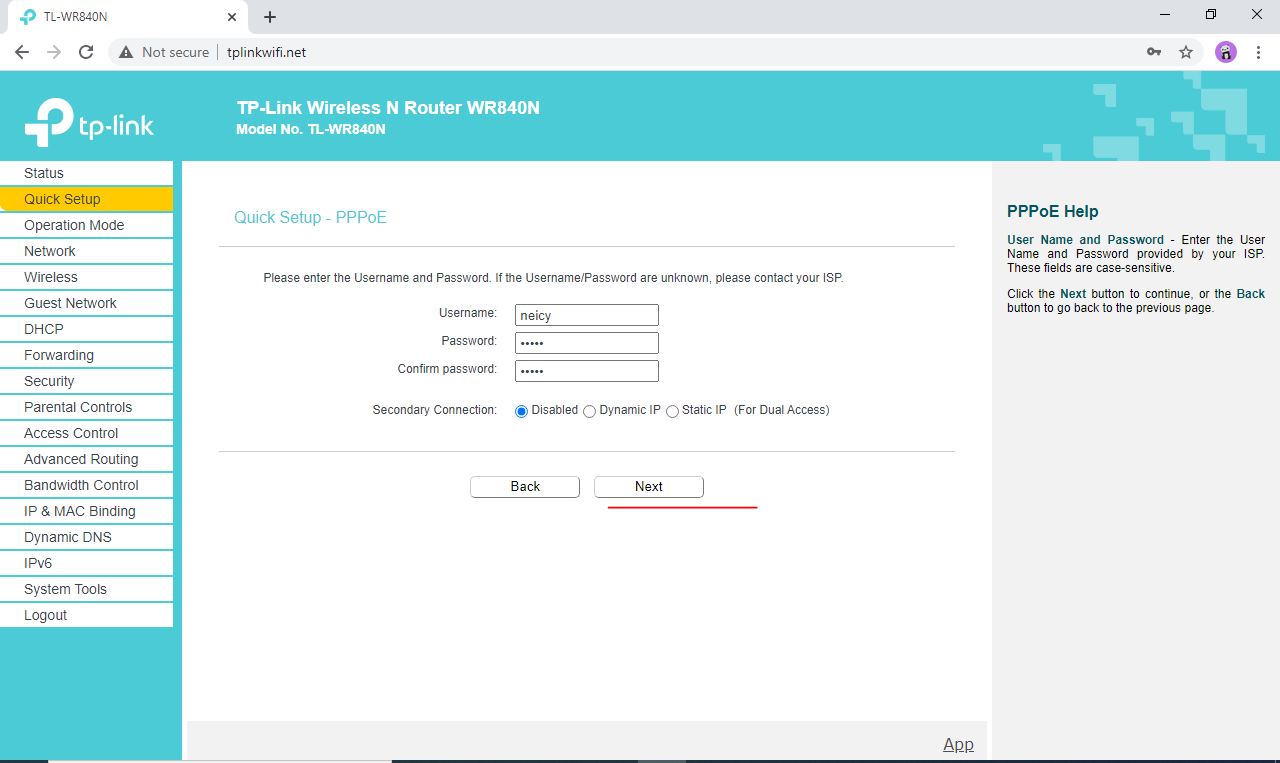Open the Wireless menu item

pyautogui.click(x=87, y=277)
